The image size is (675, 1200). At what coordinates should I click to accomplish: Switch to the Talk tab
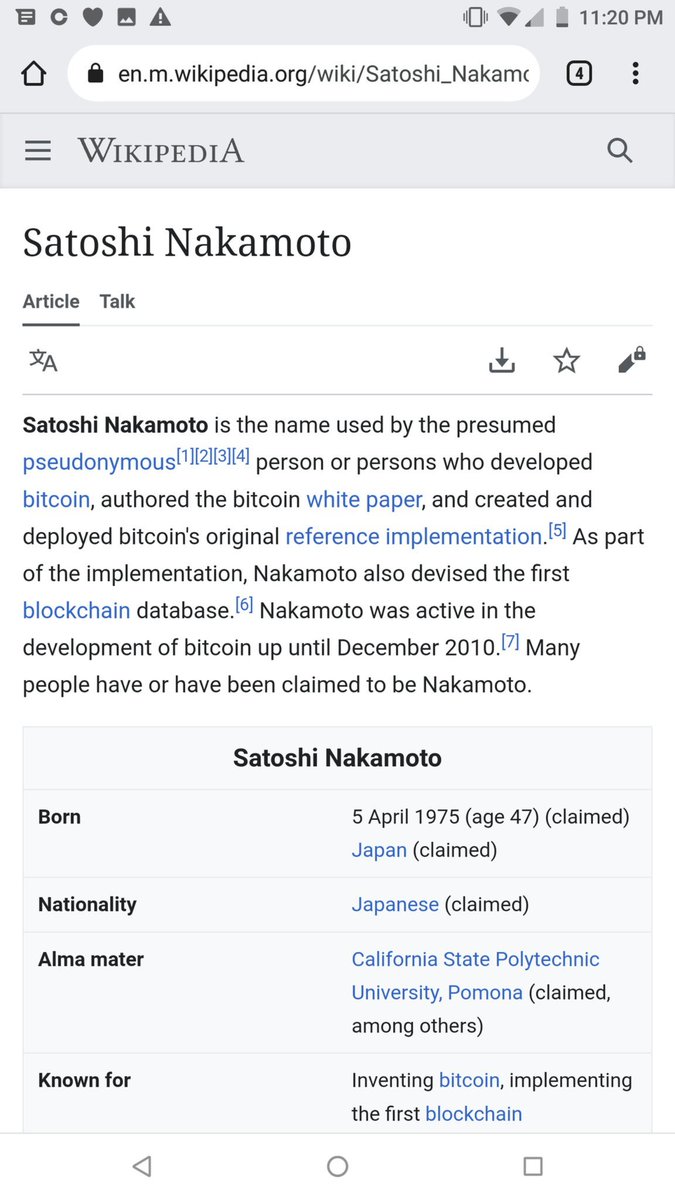coord(117,301)
